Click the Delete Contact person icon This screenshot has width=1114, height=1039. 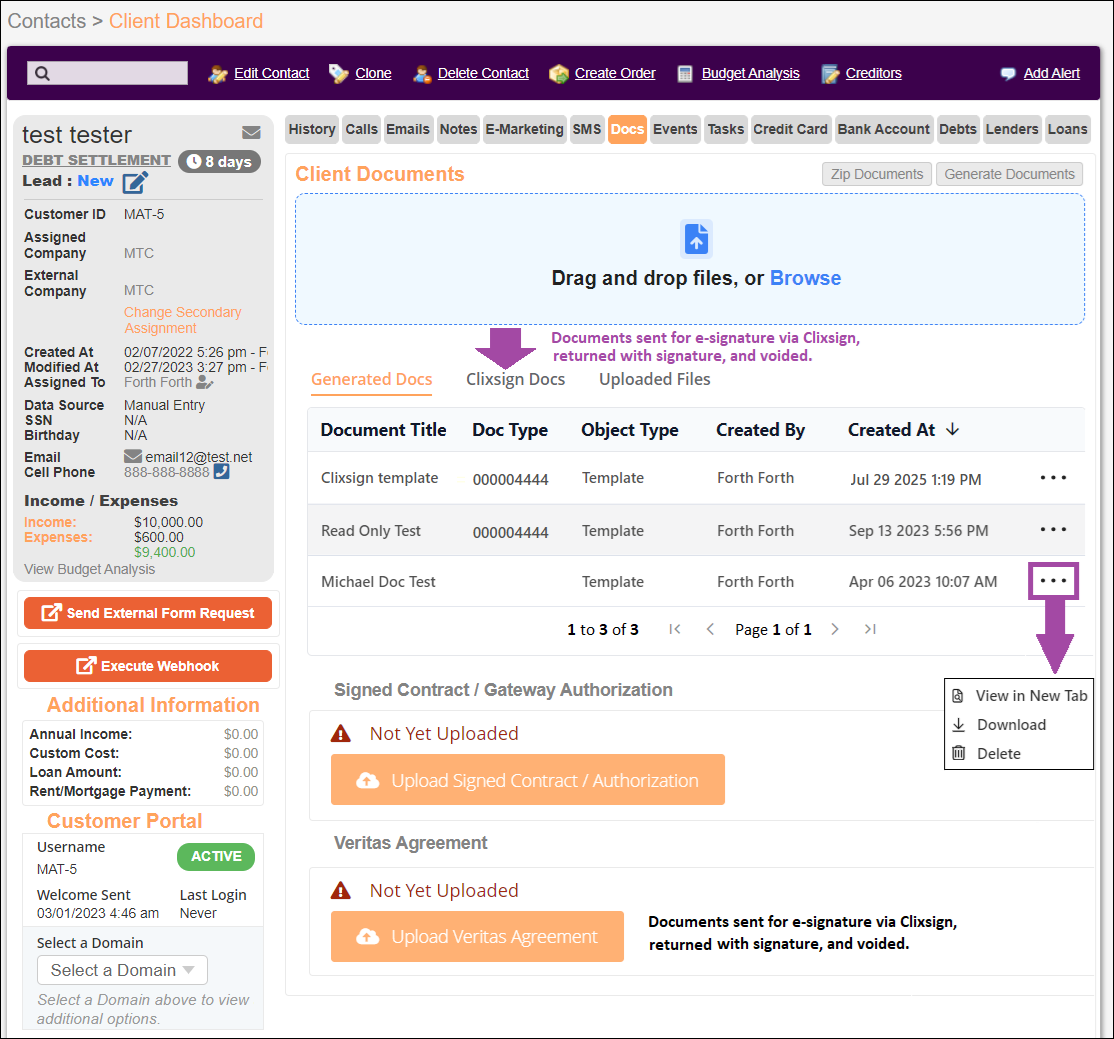(x=422, y=73)
